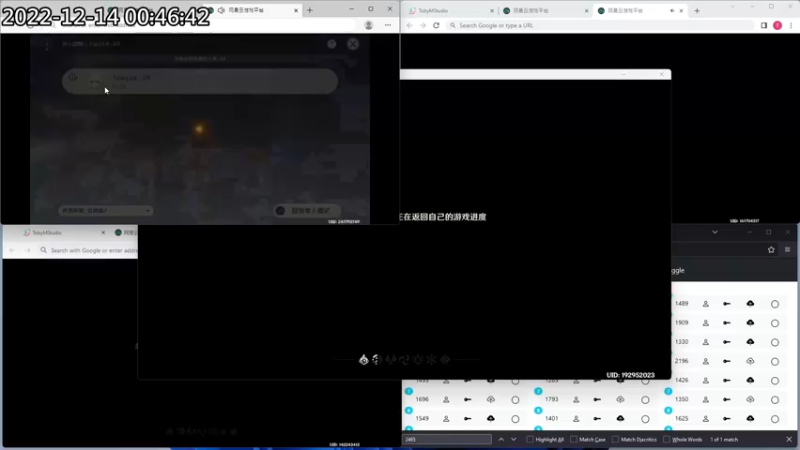Screen dimensions: 800x450
Task: Enable the Match Case checkbox
Action: (x=573, y=439)
